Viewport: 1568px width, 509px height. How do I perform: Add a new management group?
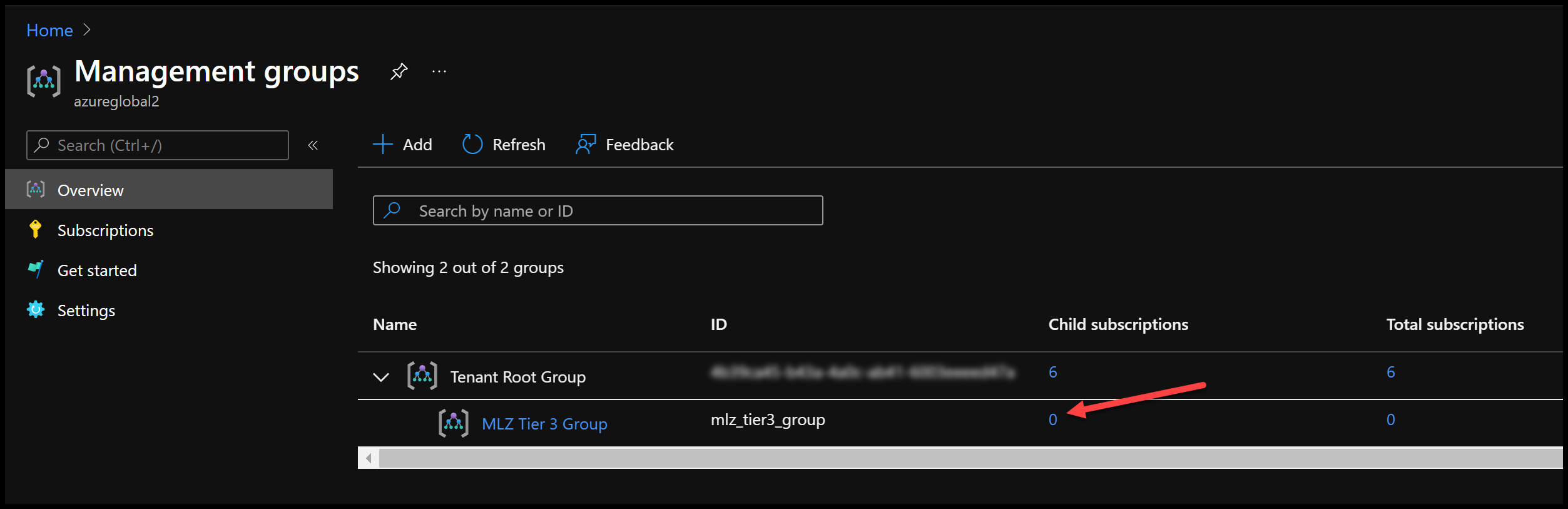click(x=402, y=145)
